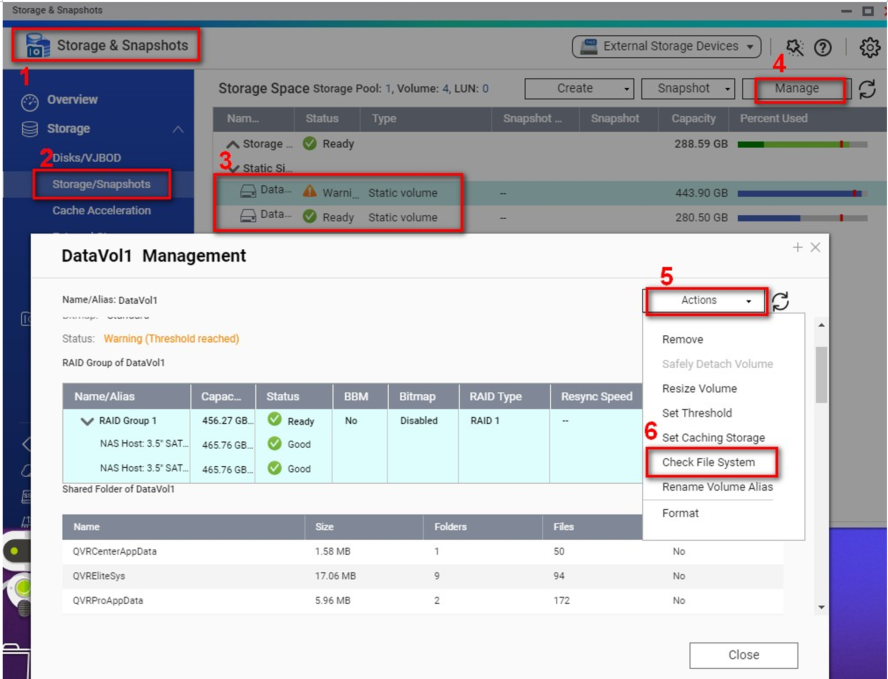Expand the Snapshot dropdown button

click(689, 89)
